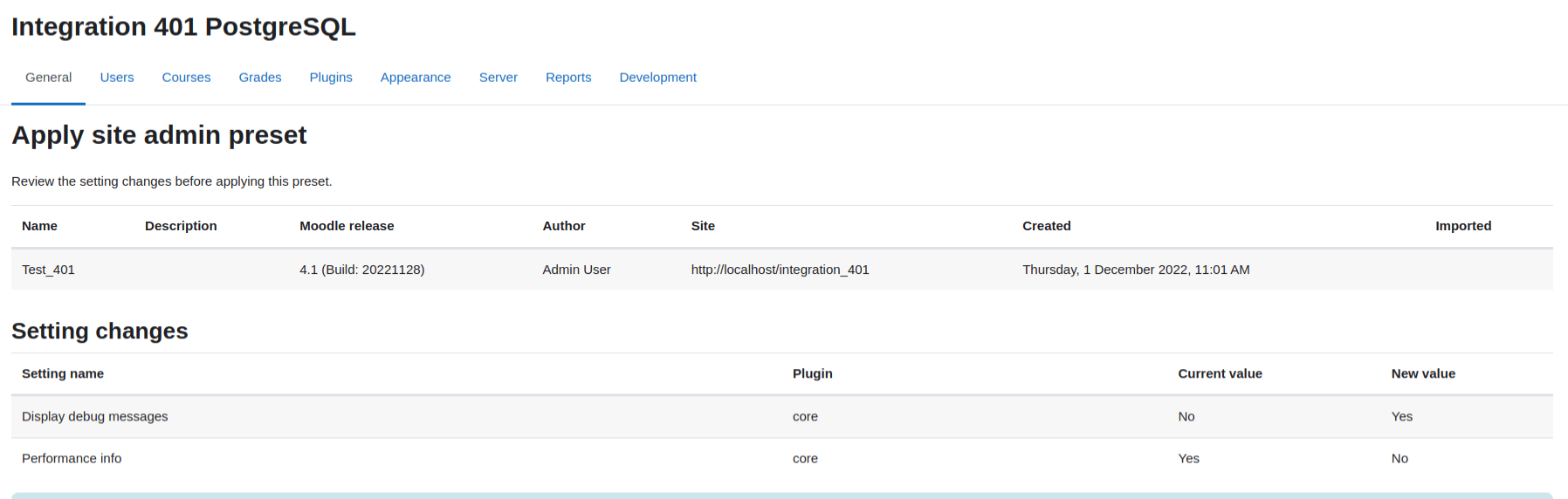Click the Performance info setting row
Image resolution: width=1568 pixels, height=499 pixels.
click(x=781, y=459)
